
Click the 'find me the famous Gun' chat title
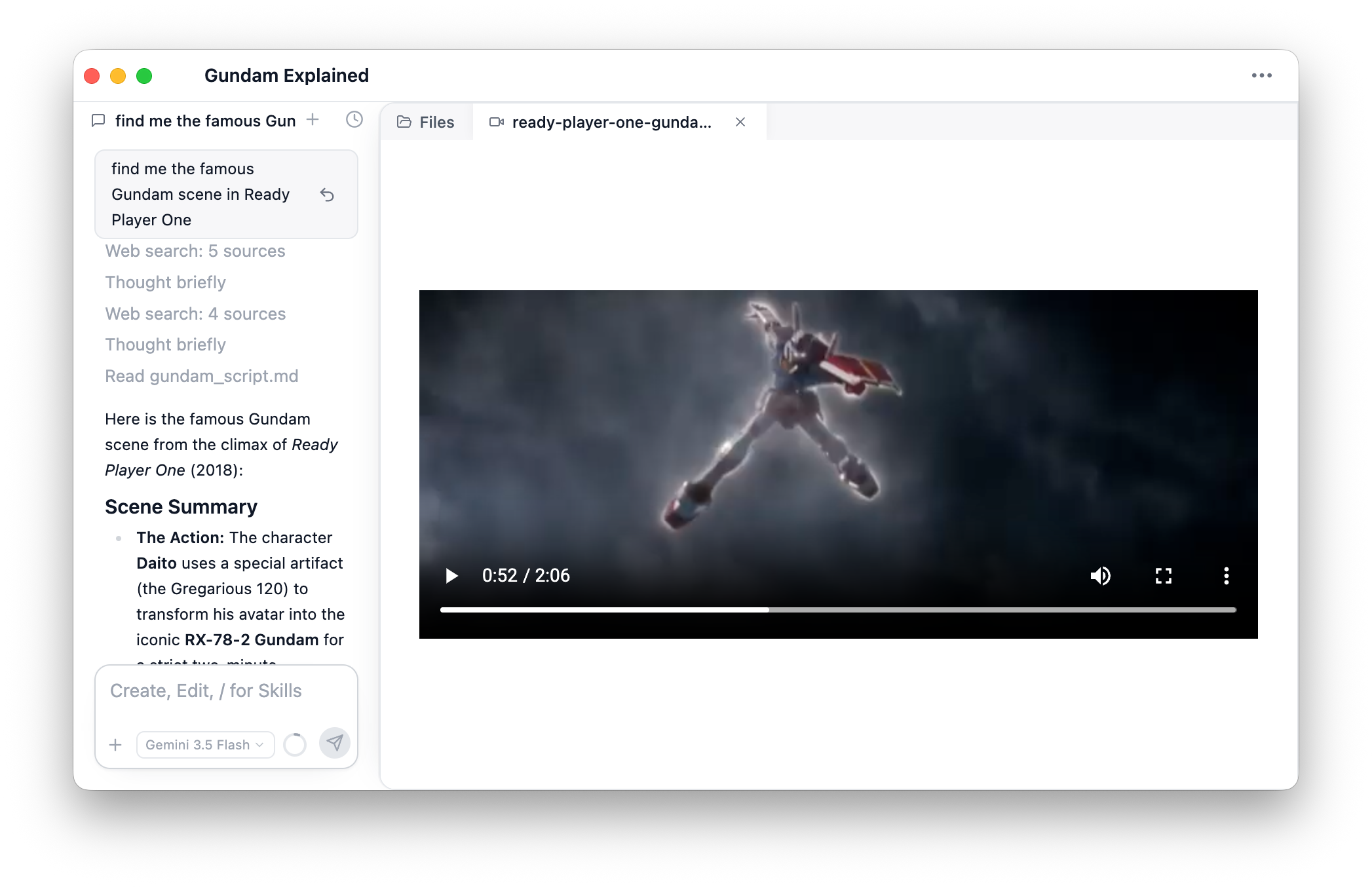tap(205, 121)
